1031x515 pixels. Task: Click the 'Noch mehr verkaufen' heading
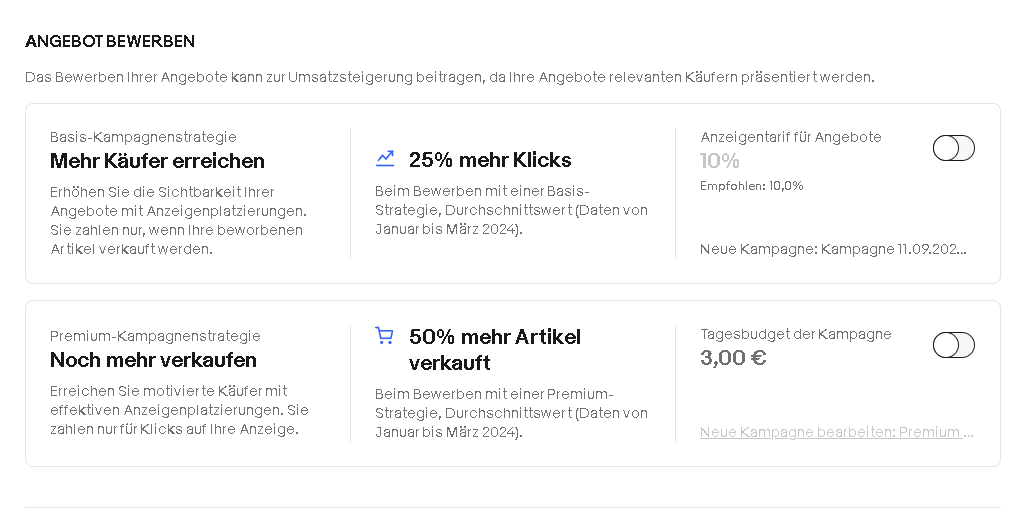(x=153, y=360)
